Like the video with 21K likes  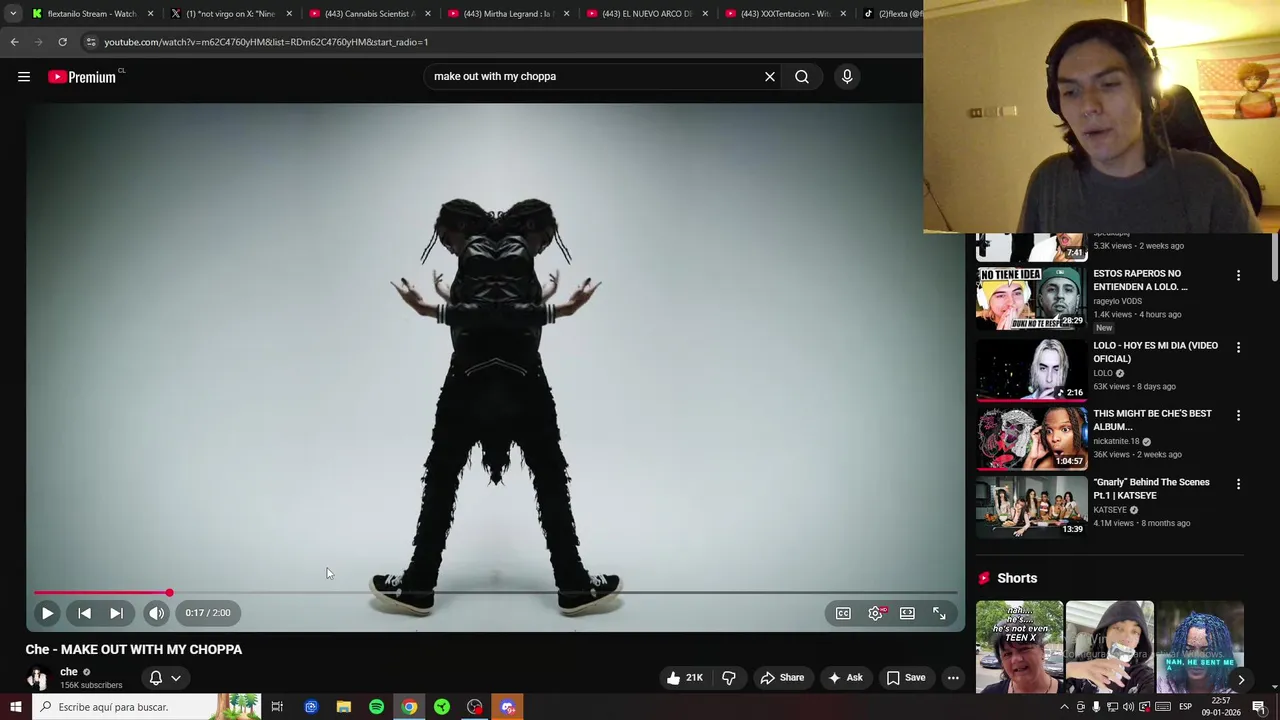685,678
